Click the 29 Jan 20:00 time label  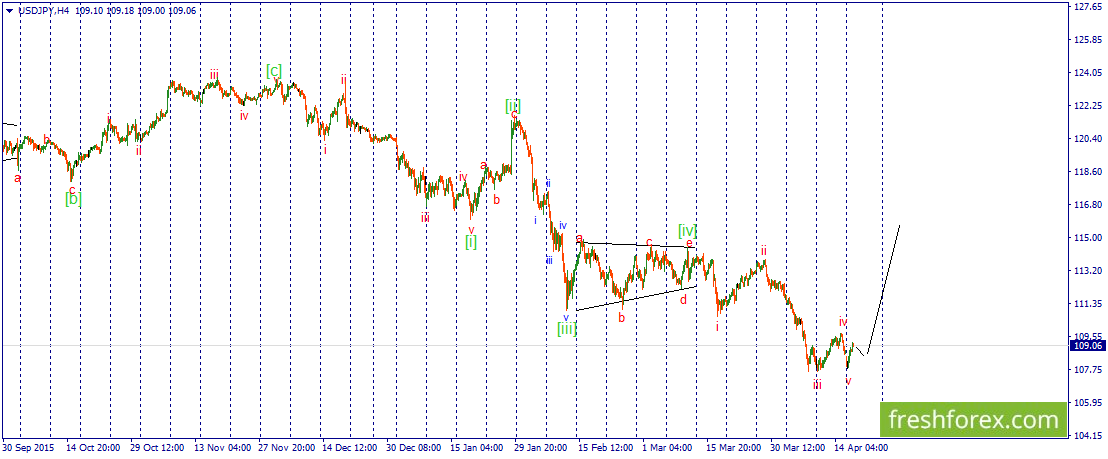point(538,448)
